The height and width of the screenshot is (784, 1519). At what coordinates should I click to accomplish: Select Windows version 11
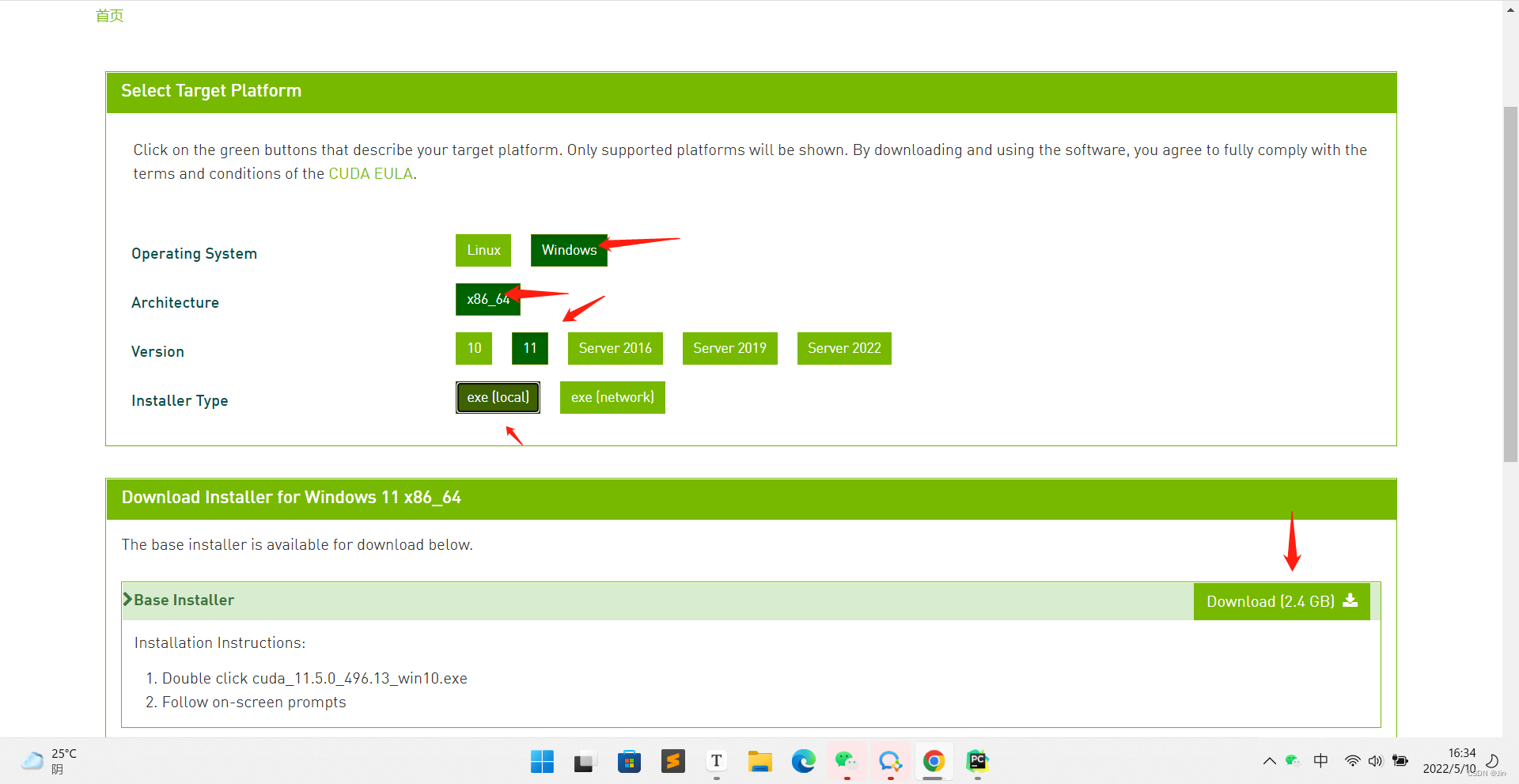pyautogui.click(x=530, y=348)
